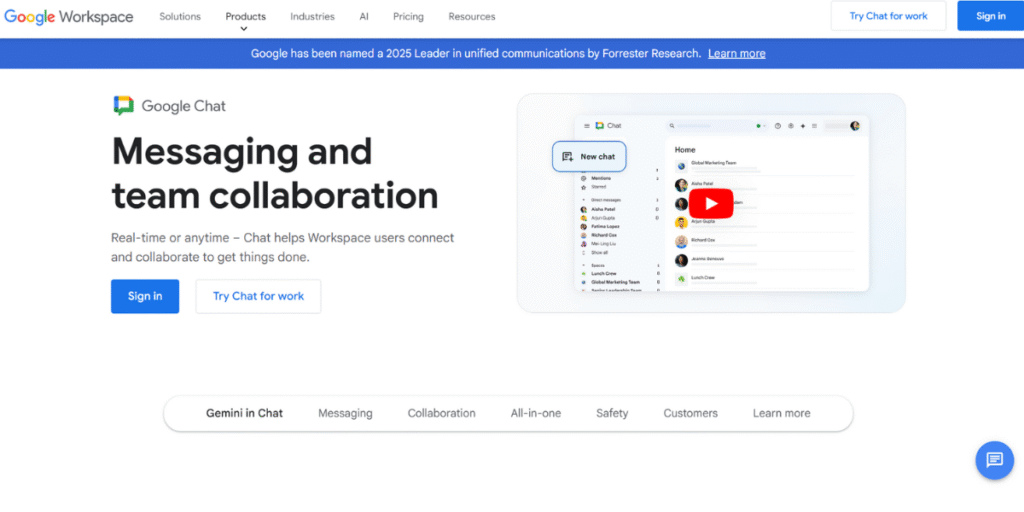Viewport: 1024px width, 512px height.
Task: Click the Gemini sparkle icon in Chat preview
Action: (x=803, y=126)
